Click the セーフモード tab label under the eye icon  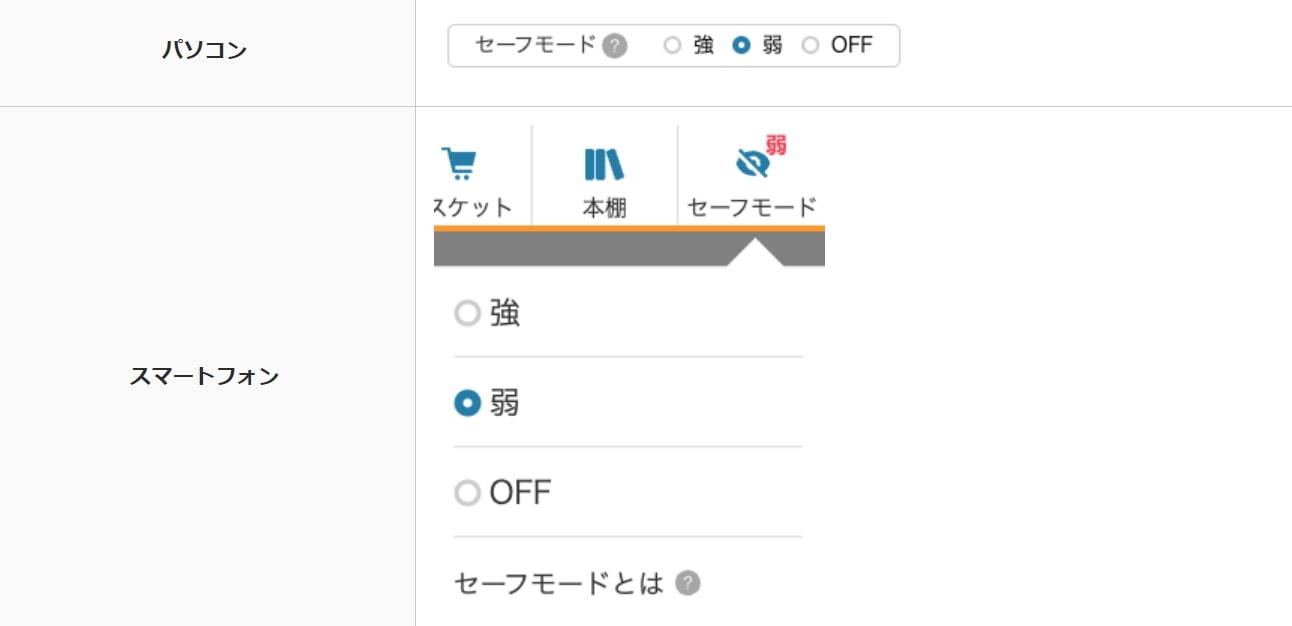(752, 208)
